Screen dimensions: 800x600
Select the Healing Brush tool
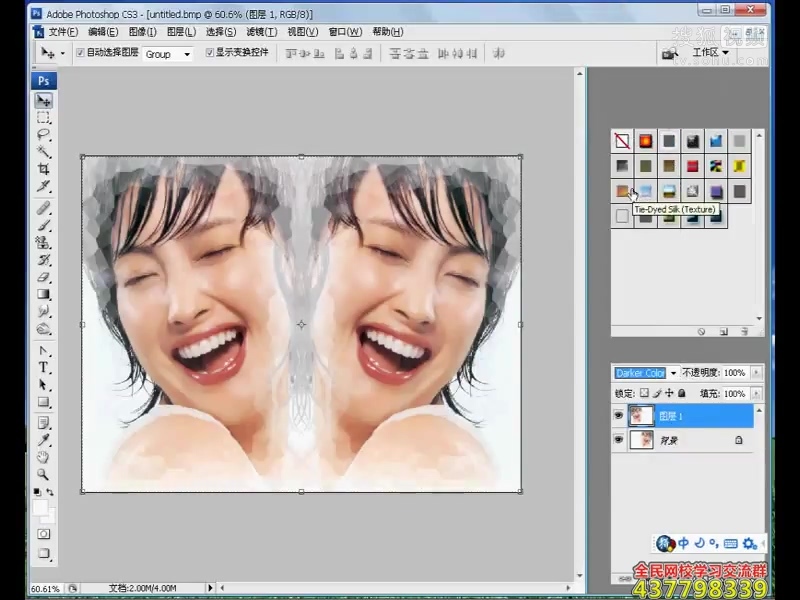[44, 208]
